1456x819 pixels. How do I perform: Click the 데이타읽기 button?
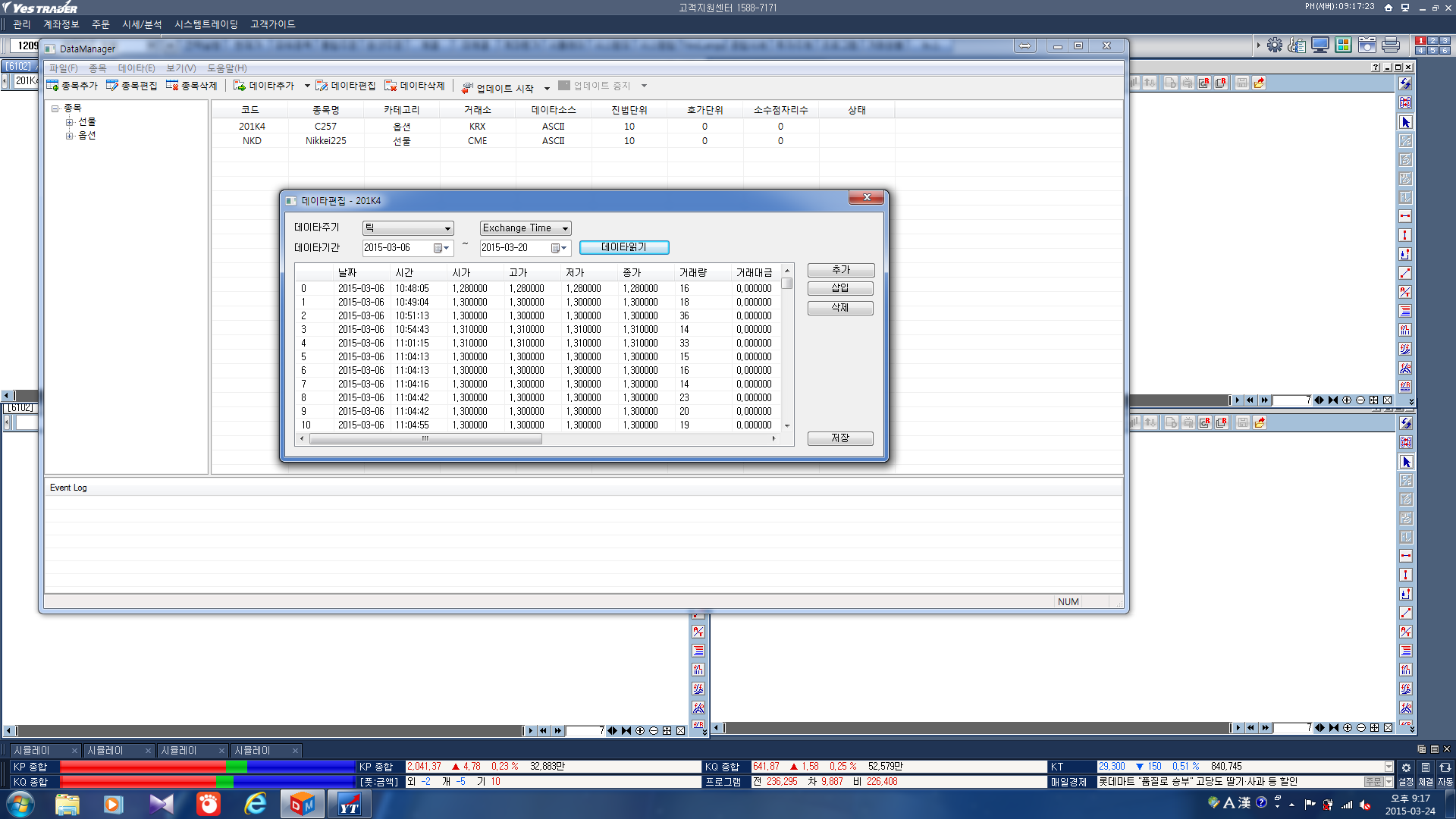point(623,247)
